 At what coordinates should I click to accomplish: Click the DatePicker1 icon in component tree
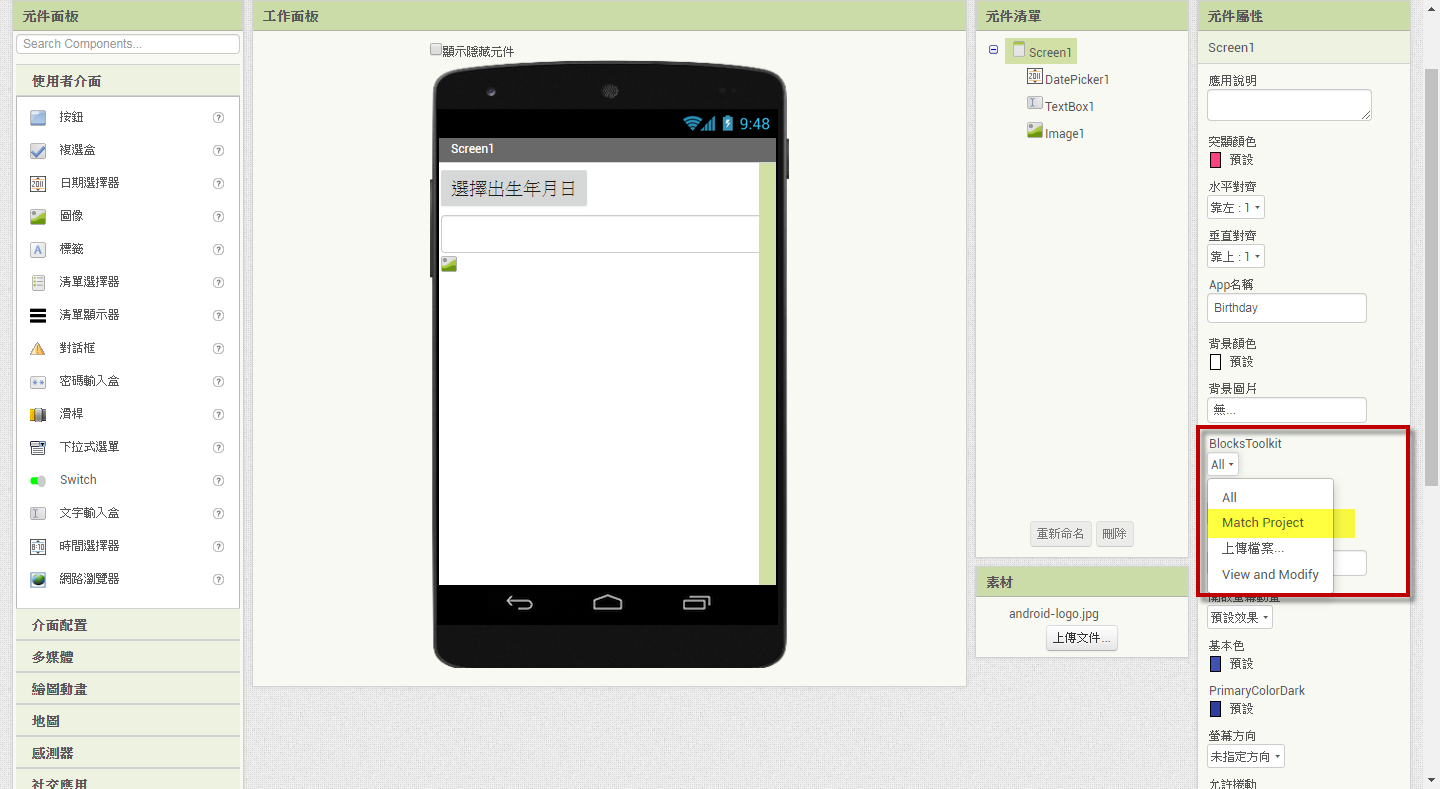coord(1035,77)
